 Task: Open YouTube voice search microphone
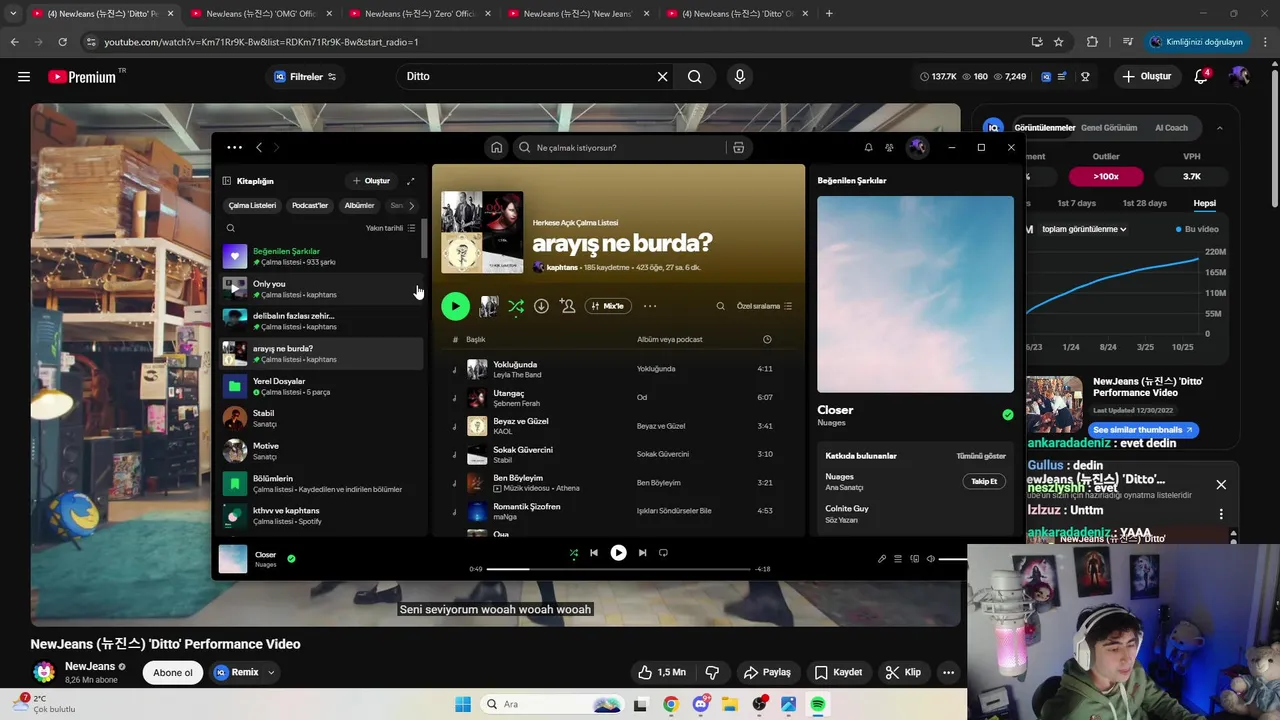click(740, 76)
